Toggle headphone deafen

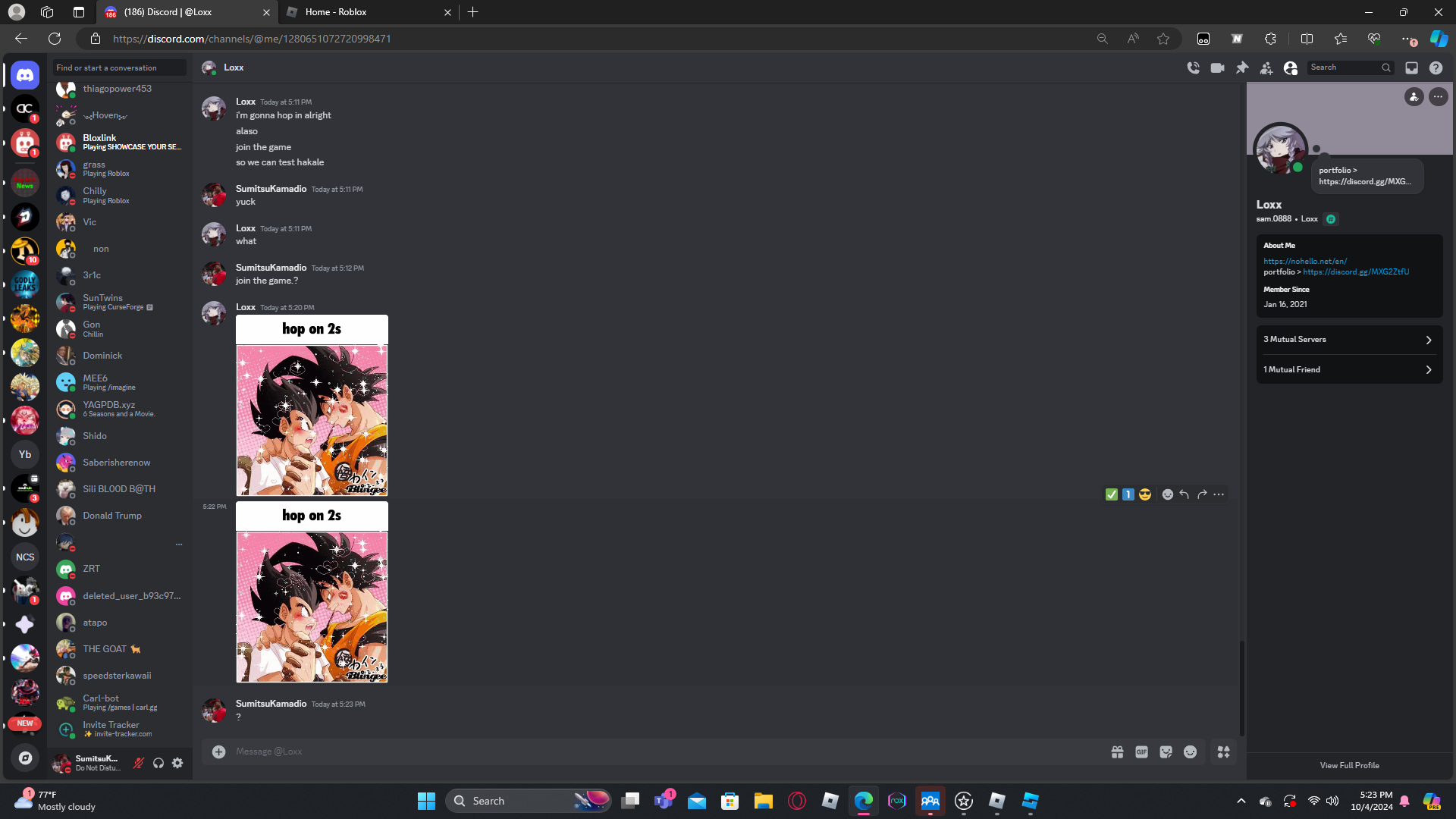coord(158,763)
